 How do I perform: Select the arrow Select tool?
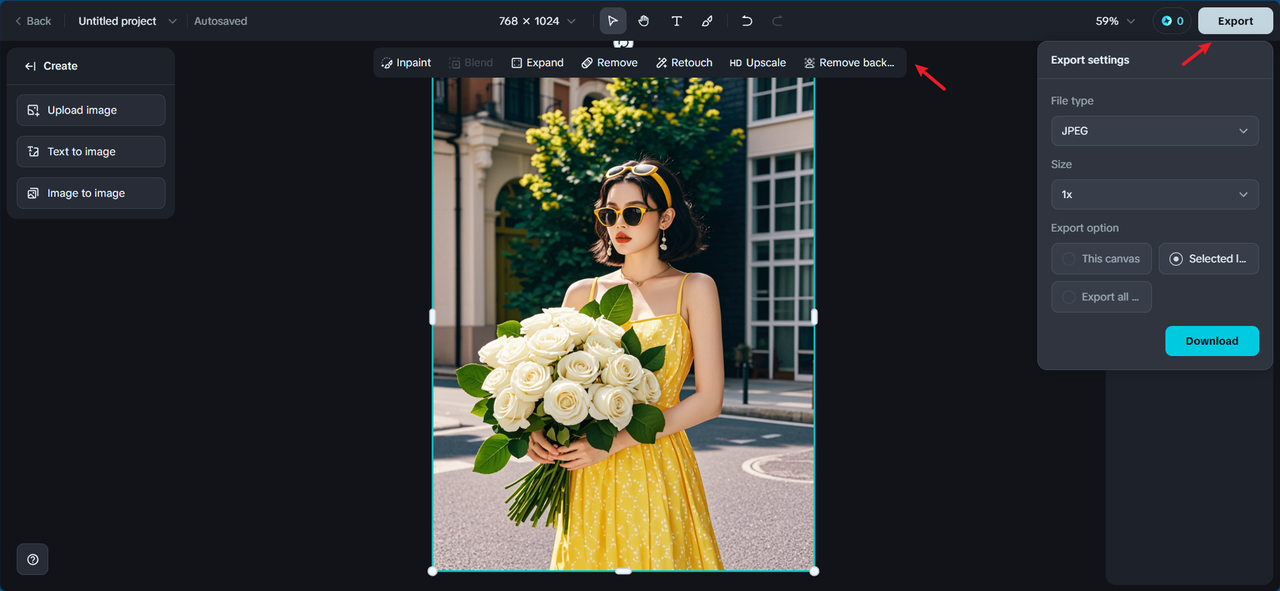coord(613,21)
